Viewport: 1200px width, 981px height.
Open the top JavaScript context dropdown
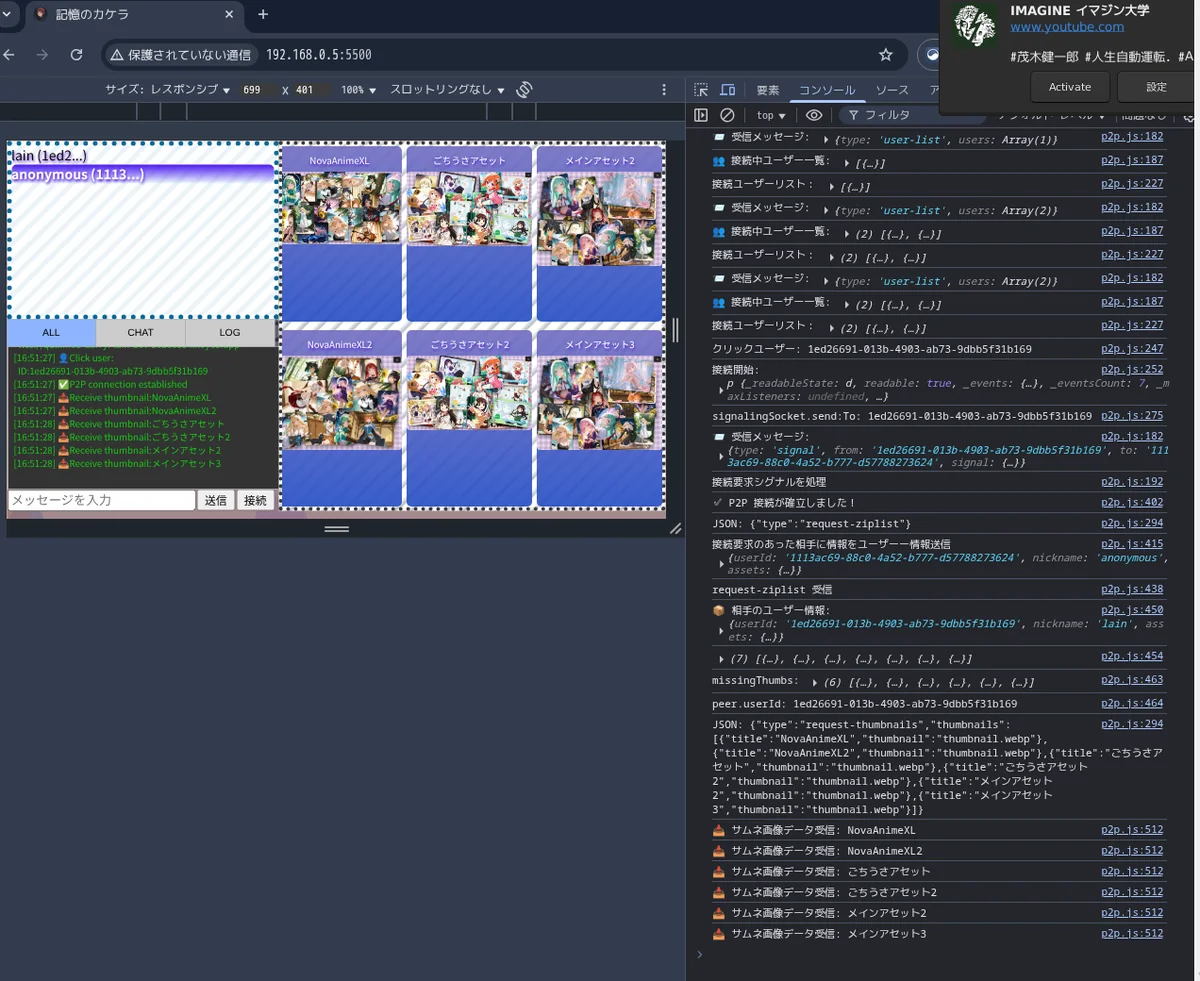pyautogui.click(x=771, y=116)
